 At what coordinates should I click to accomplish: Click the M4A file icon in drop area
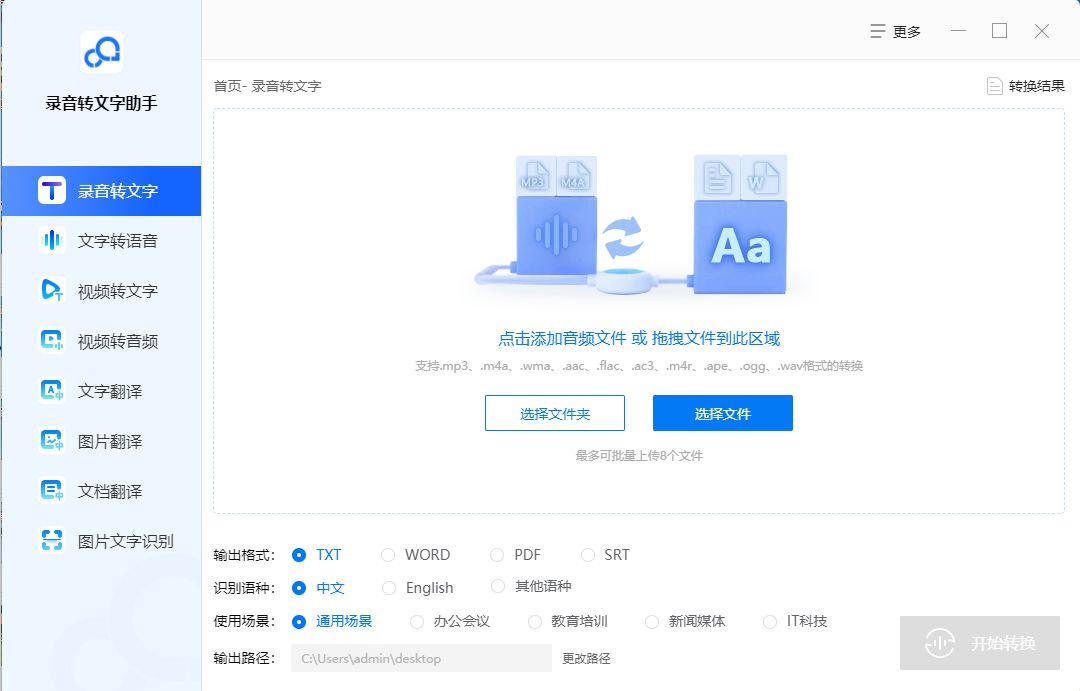point(576,175)
